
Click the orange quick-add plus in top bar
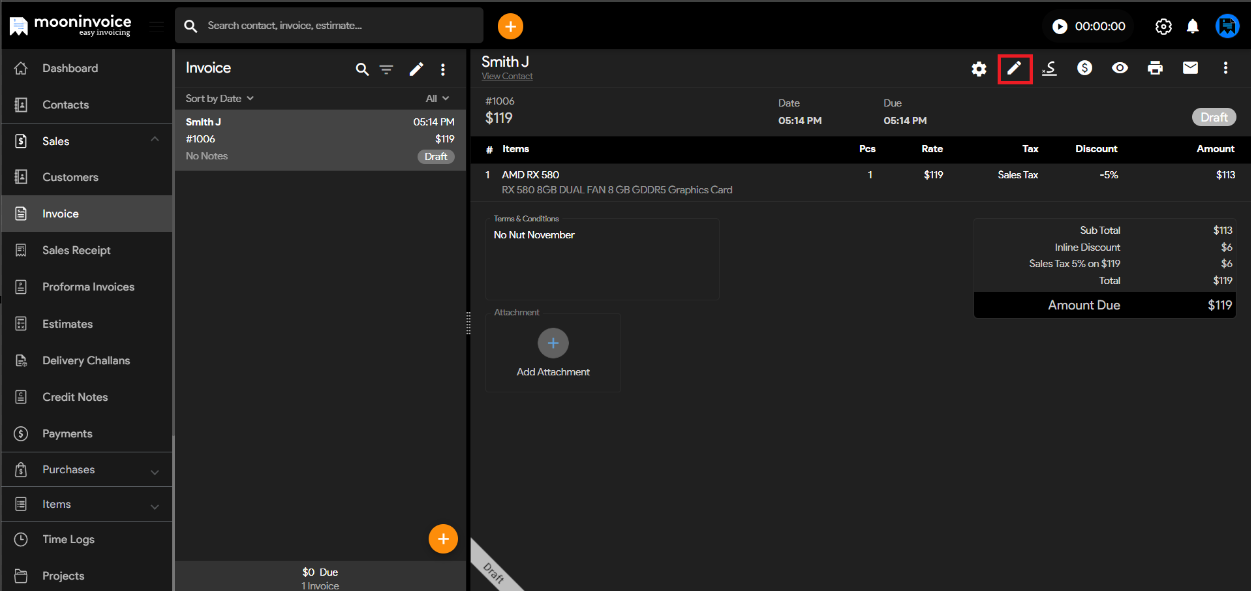pos(510,26)
